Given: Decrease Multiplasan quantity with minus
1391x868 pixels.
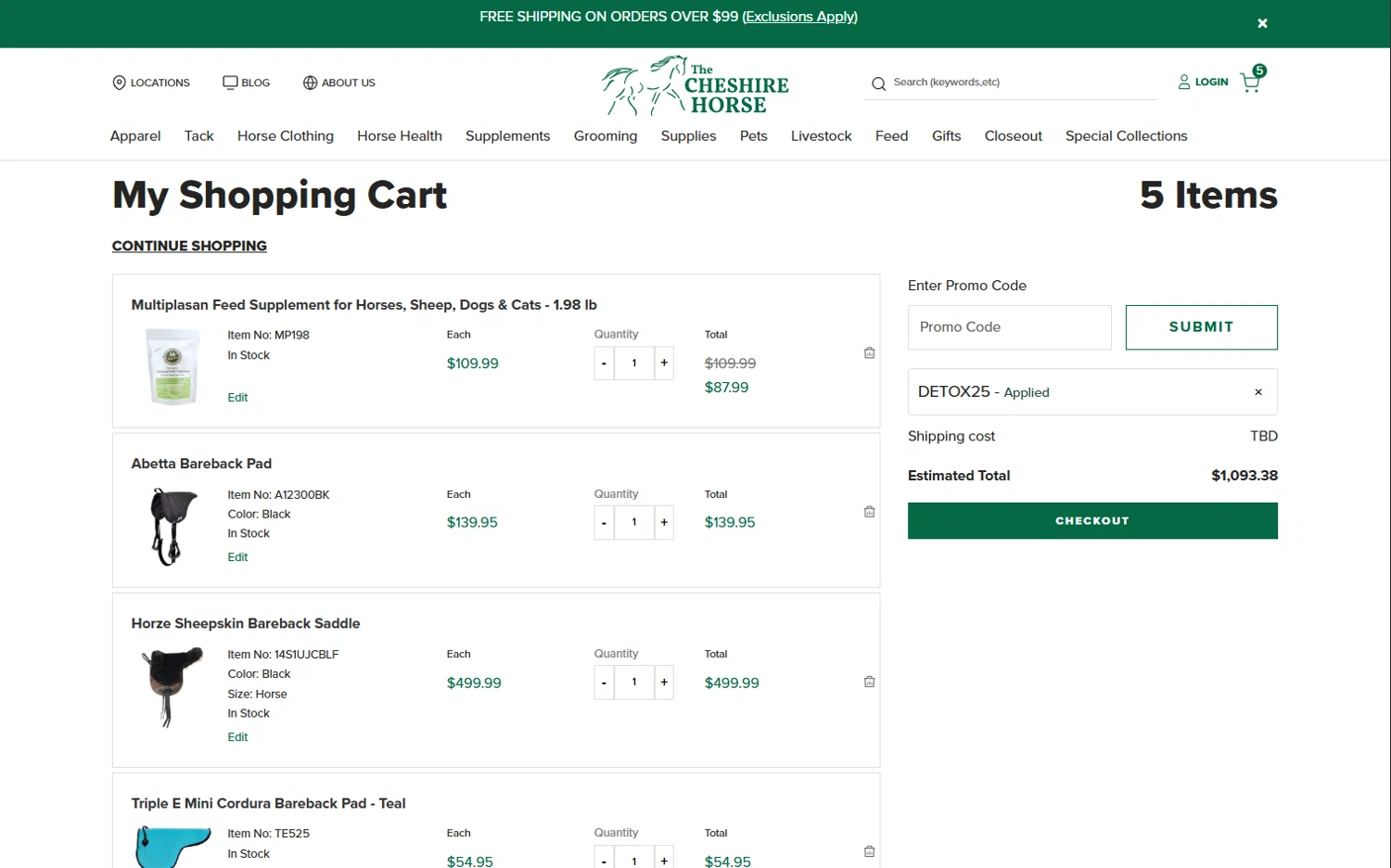Looking at the screenshot, I should pos(604,363).
